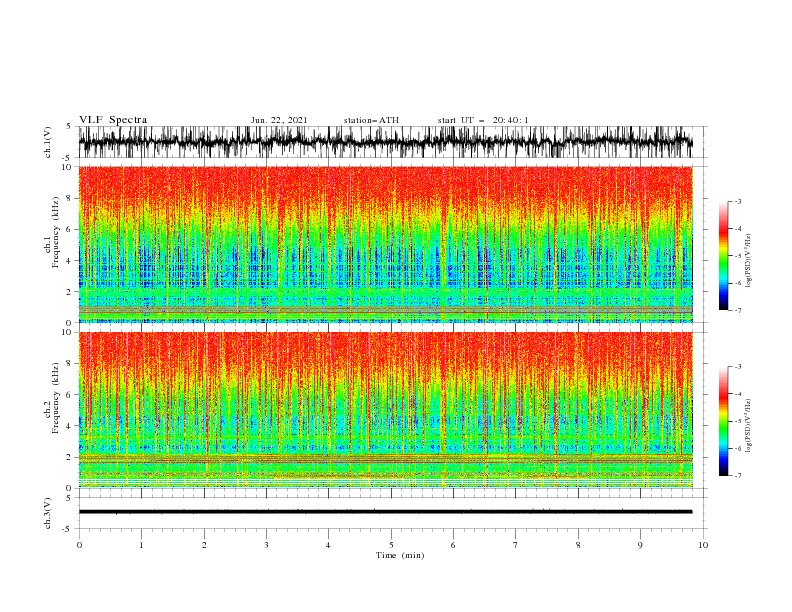Click time axis tick label "9"
Screen dimensions: 792x612
(x=640, y=545)
